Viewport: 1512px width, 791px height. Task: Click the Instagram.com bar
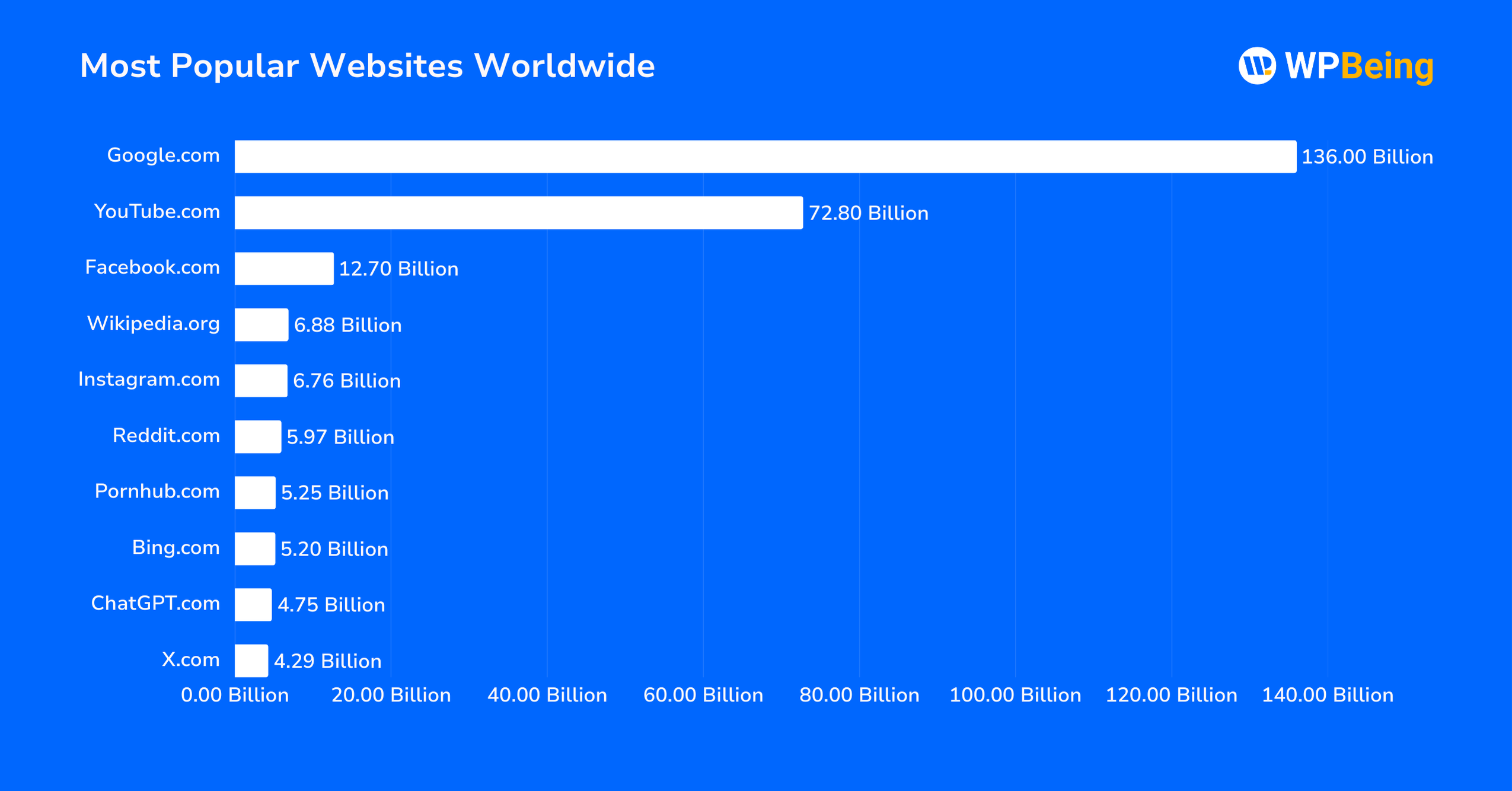click(x=261, y=381)
